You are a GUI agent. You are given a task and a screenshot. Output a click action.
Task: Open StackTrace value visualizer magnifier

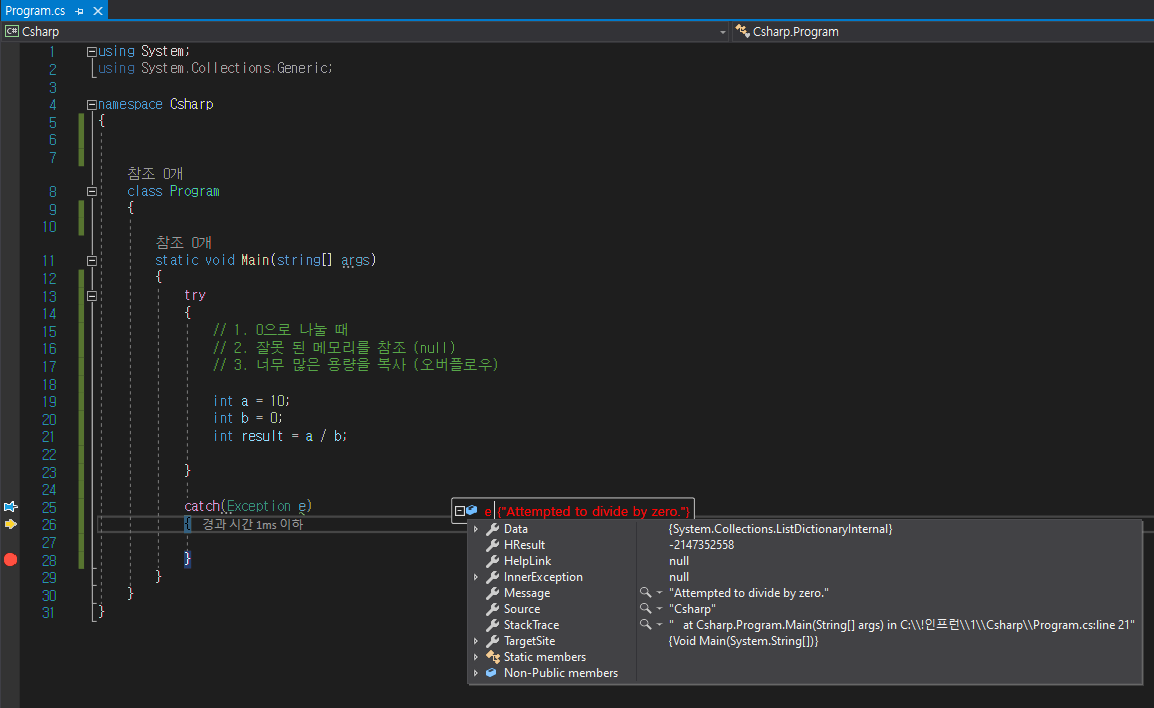[645, 624]
